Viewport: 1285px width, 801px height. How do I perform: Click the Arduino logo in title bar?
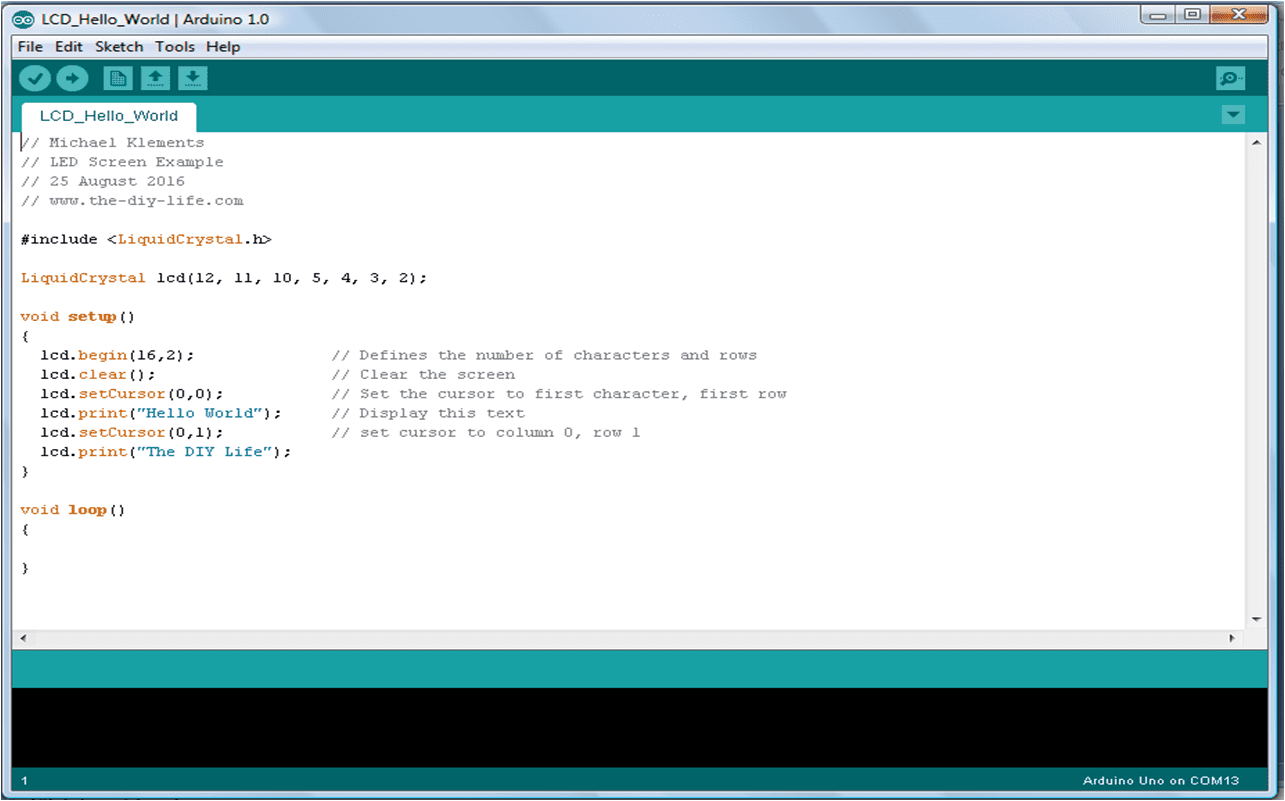point(23,19)
